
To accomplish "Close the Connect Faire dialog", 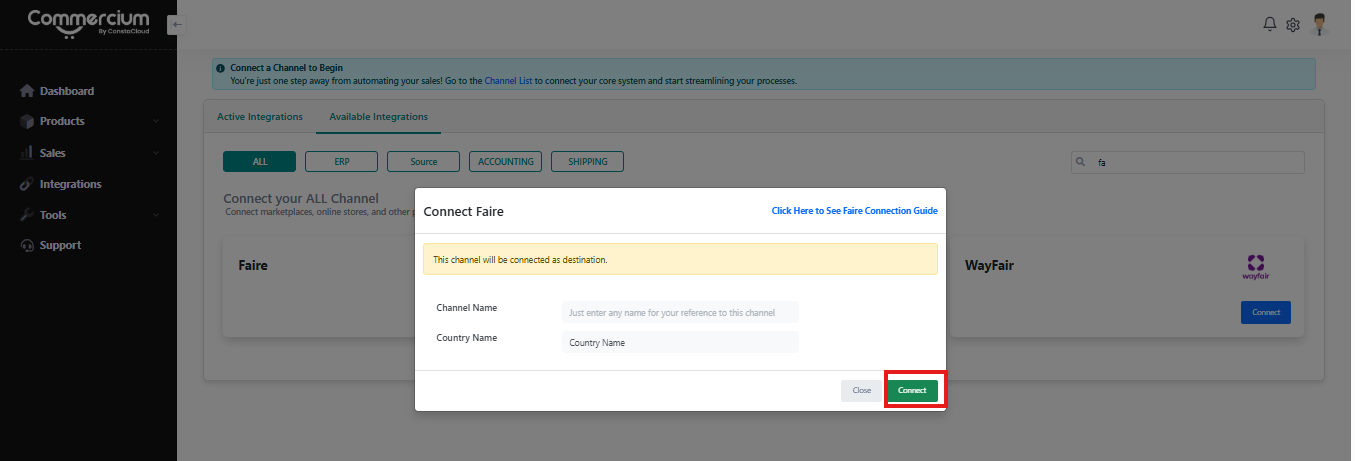I will point(861,390).
